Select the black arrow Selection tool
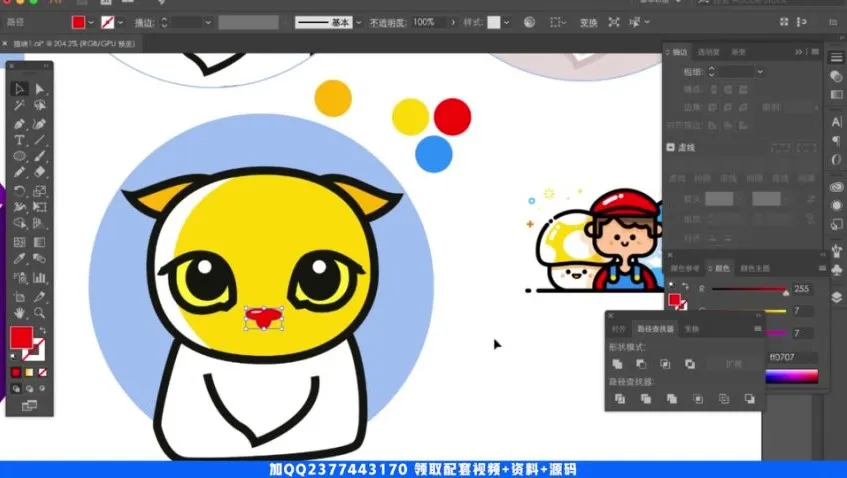This screenshot has width=847, height=478. click(x=19, y=89)
